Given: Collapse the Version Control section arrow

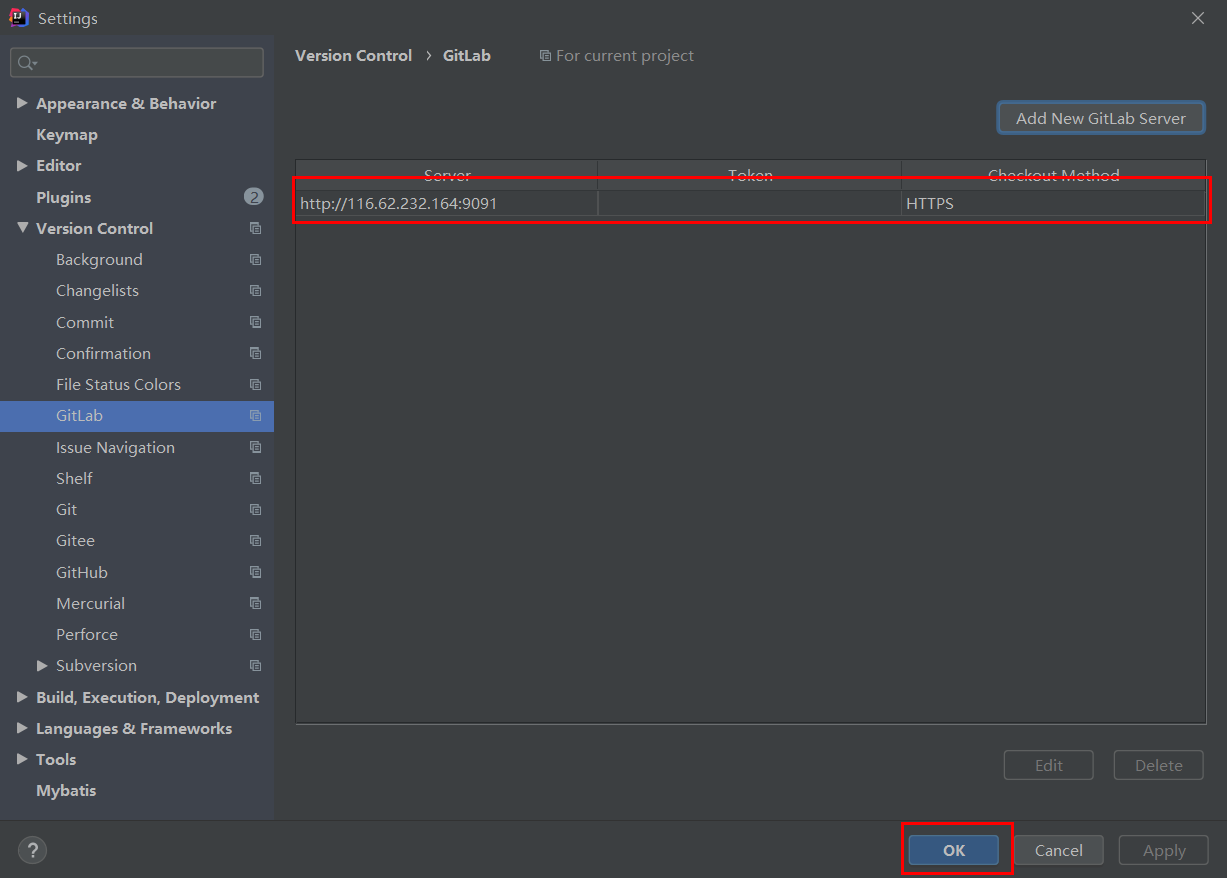Looking at the screenshot, I should click(22, 228).
